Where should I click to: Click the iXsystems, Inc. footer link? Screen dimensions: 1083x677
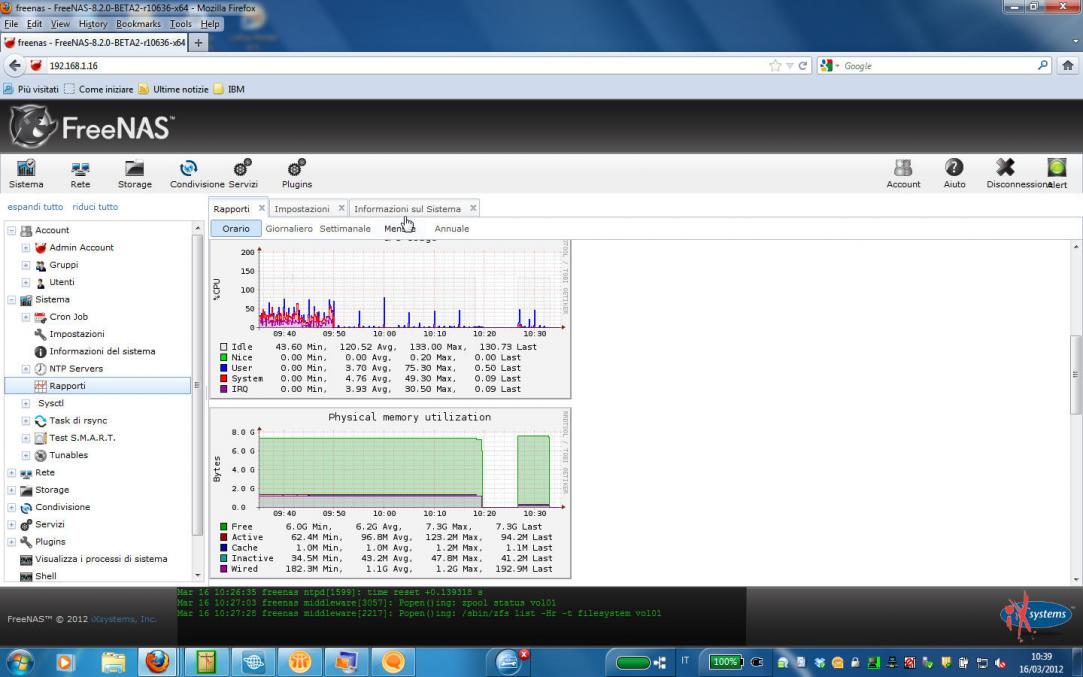(x=124, y=619)
